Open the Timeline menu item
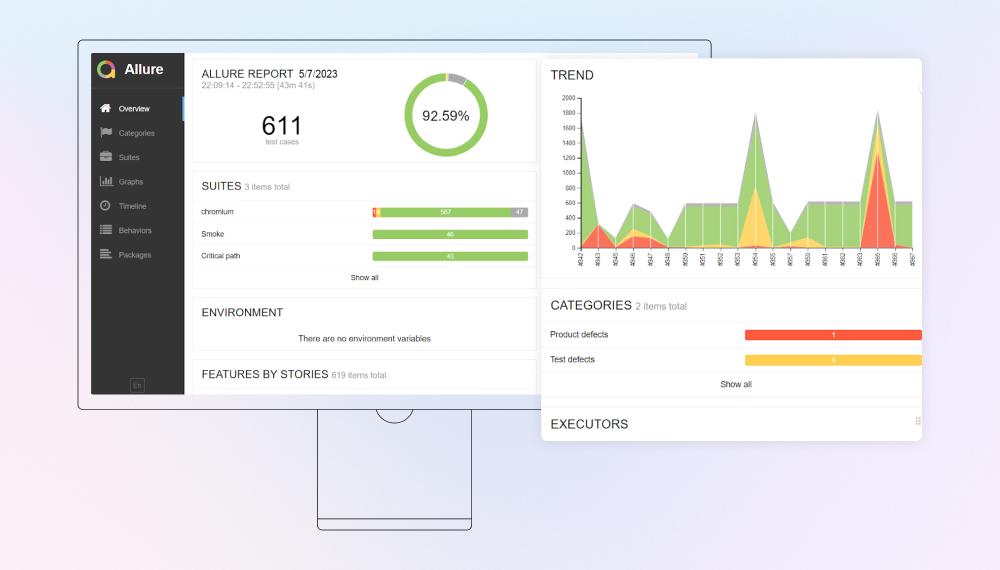The height and width of the screenshot is (570, 1000). coord(132,206)
